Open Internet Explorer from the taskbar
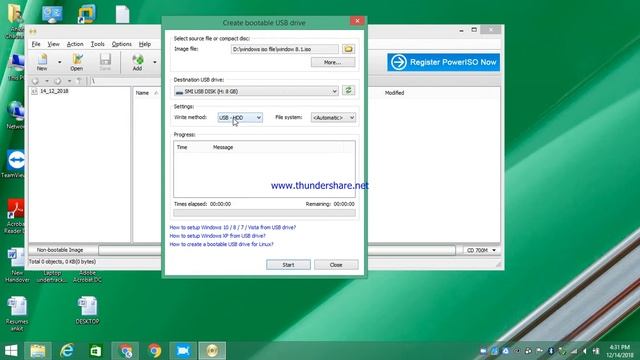Screen dimensions: 640x360 click(67, 351)
